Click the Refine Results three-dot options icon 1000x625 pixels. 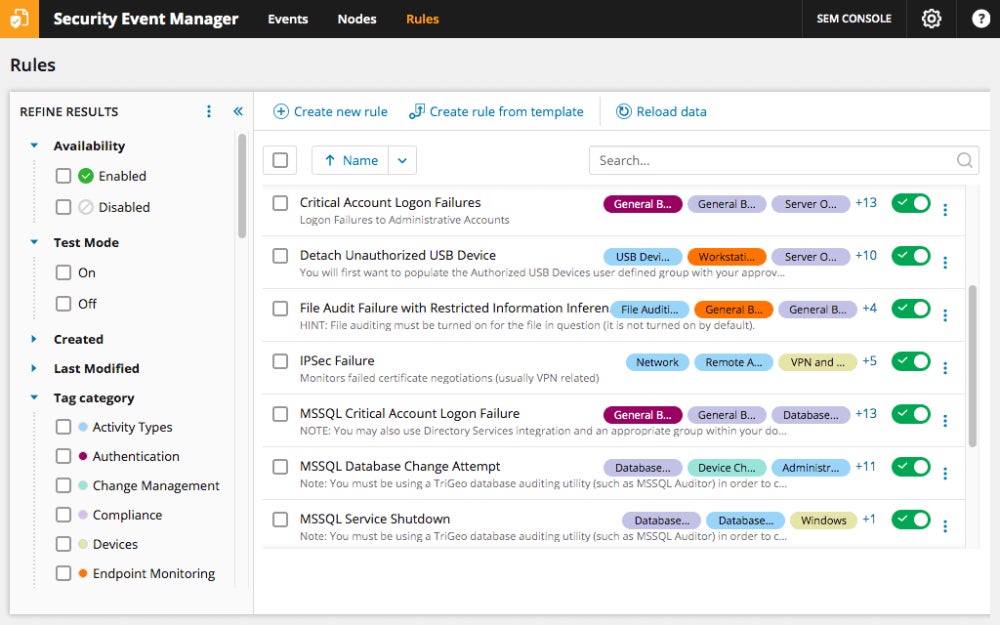tap(208, 111)
